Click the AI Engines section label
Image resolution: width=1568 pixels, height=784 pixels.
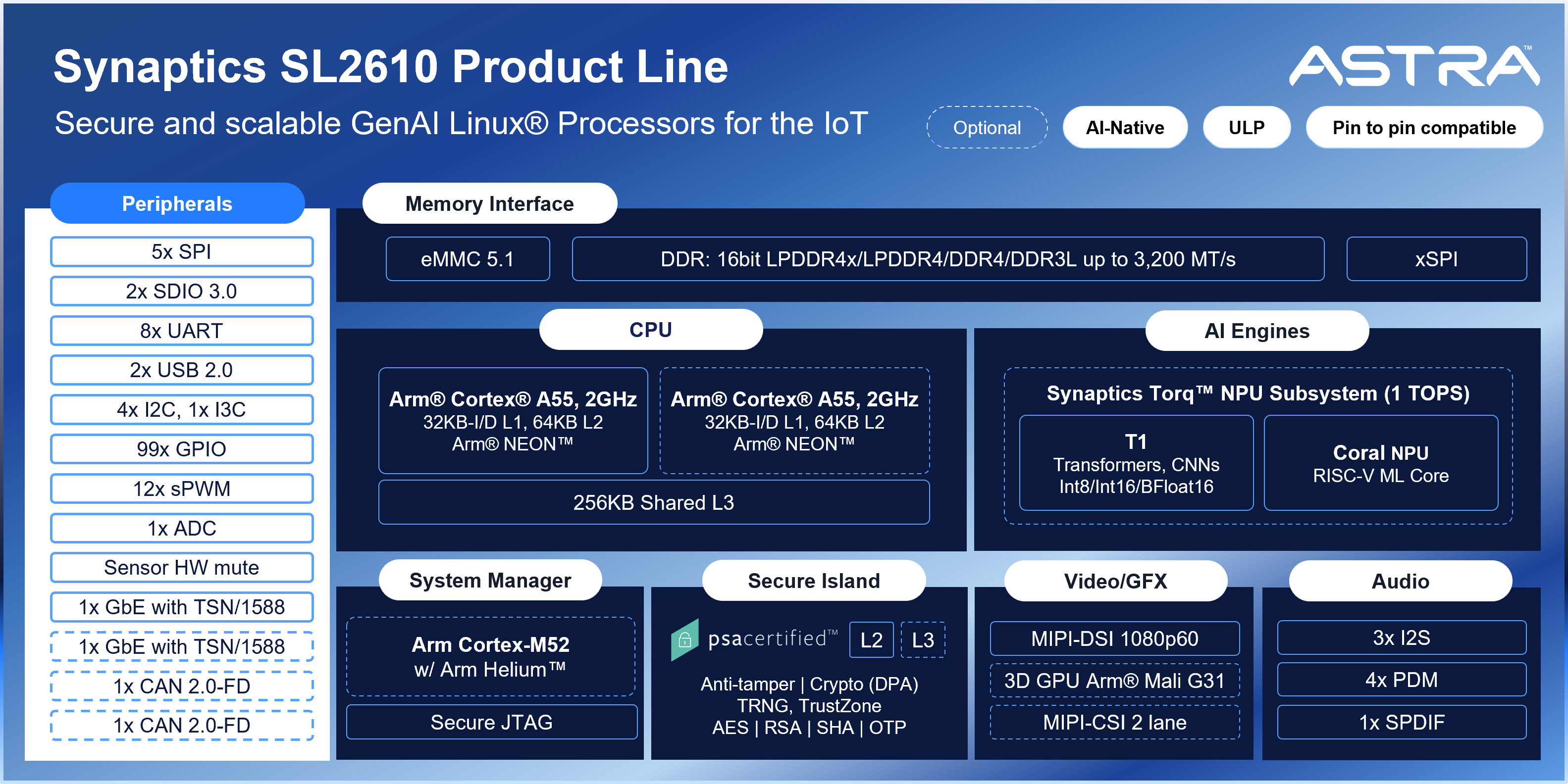1256,331
